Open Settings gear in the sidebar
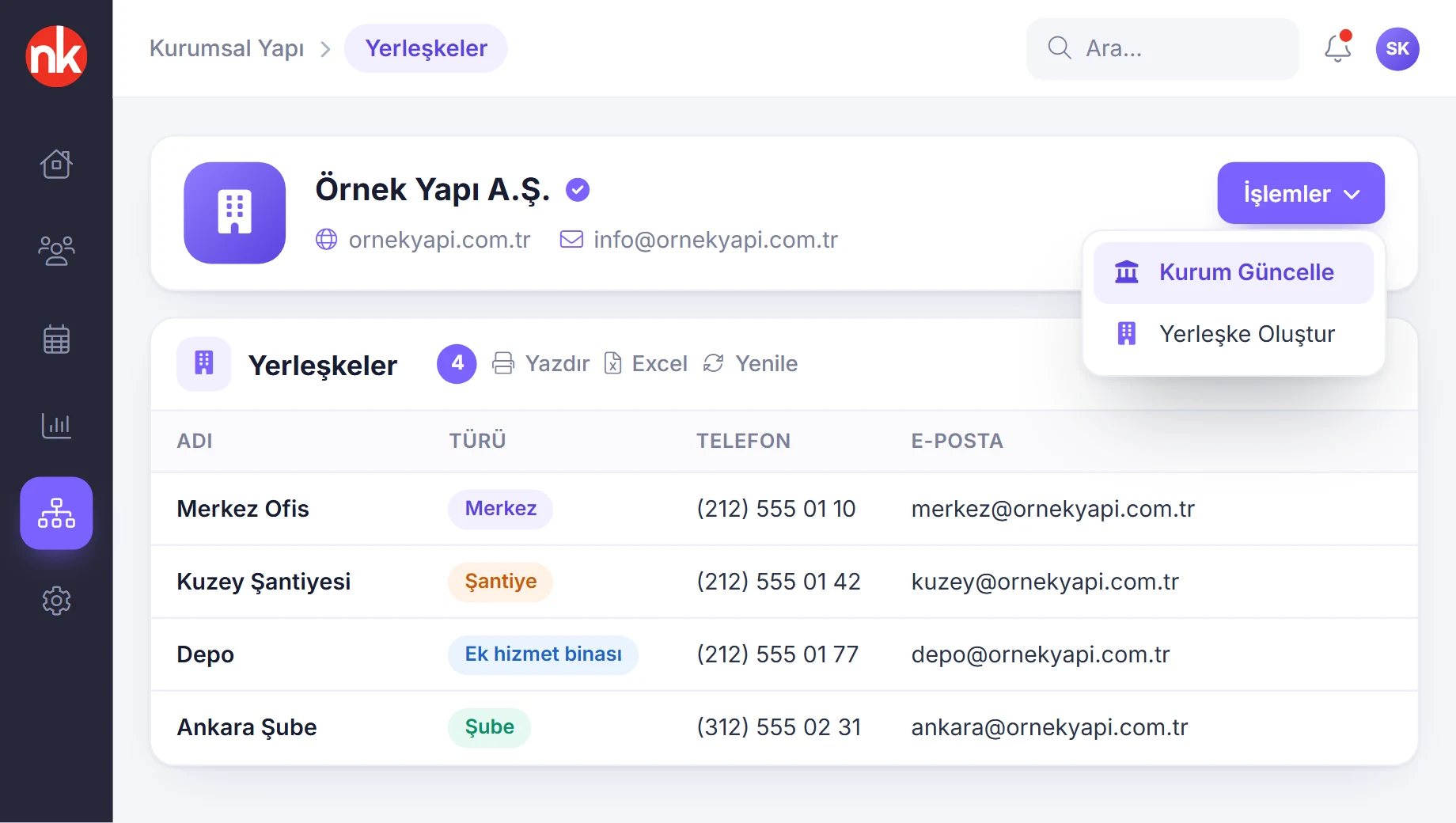The image size is (1456, 823). (x=56, y=601)
